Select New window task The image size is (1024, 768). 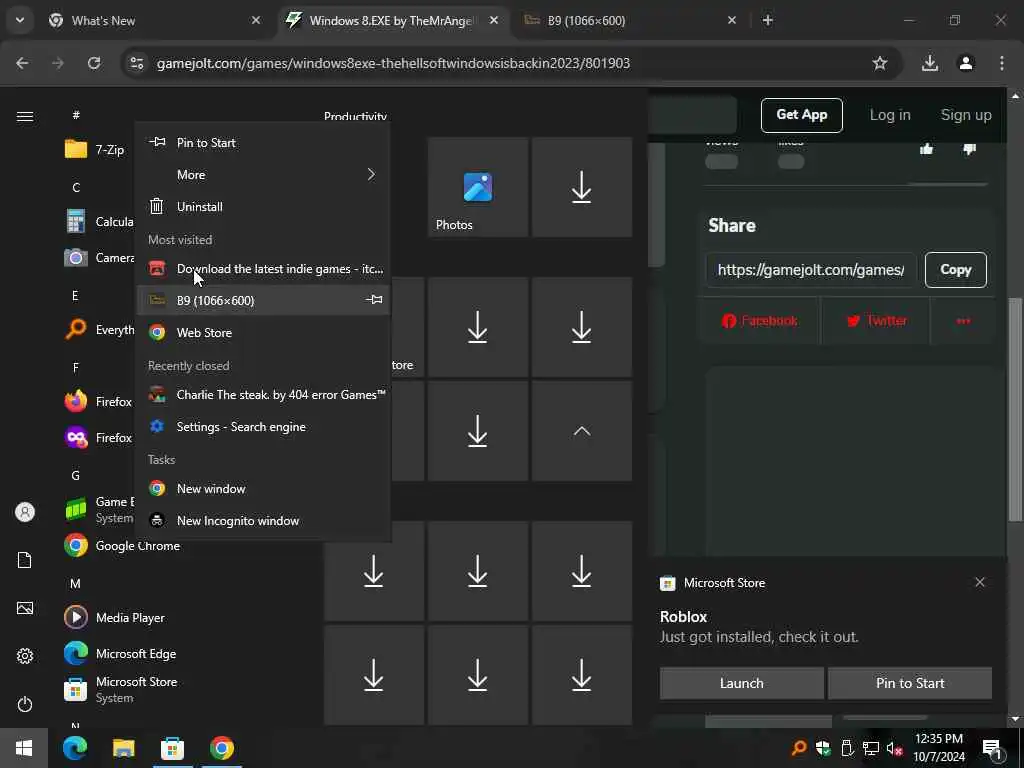[263, 488]
